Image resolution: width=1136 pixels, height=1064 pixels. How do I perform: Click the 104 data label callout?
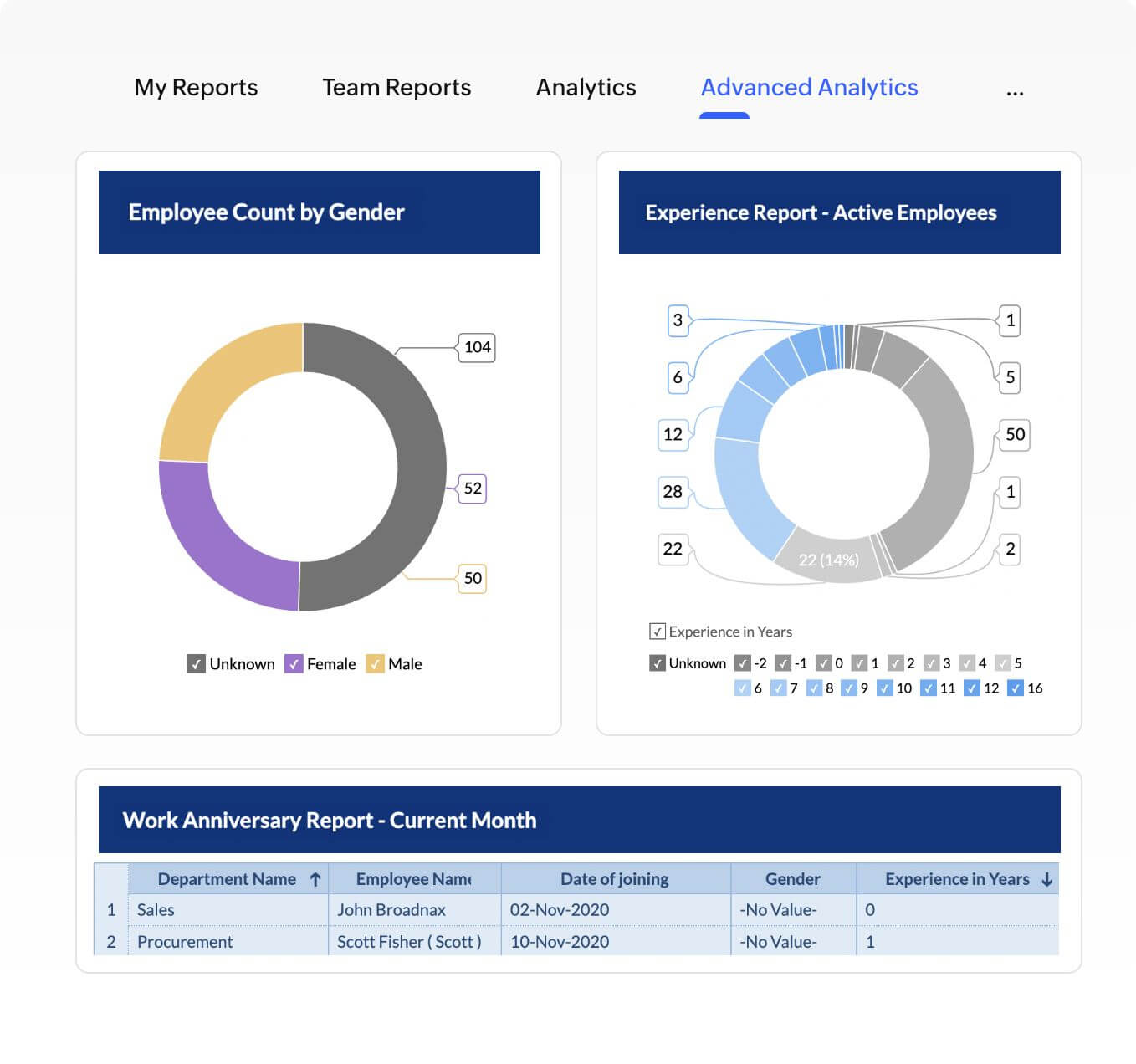click(477, 347)
